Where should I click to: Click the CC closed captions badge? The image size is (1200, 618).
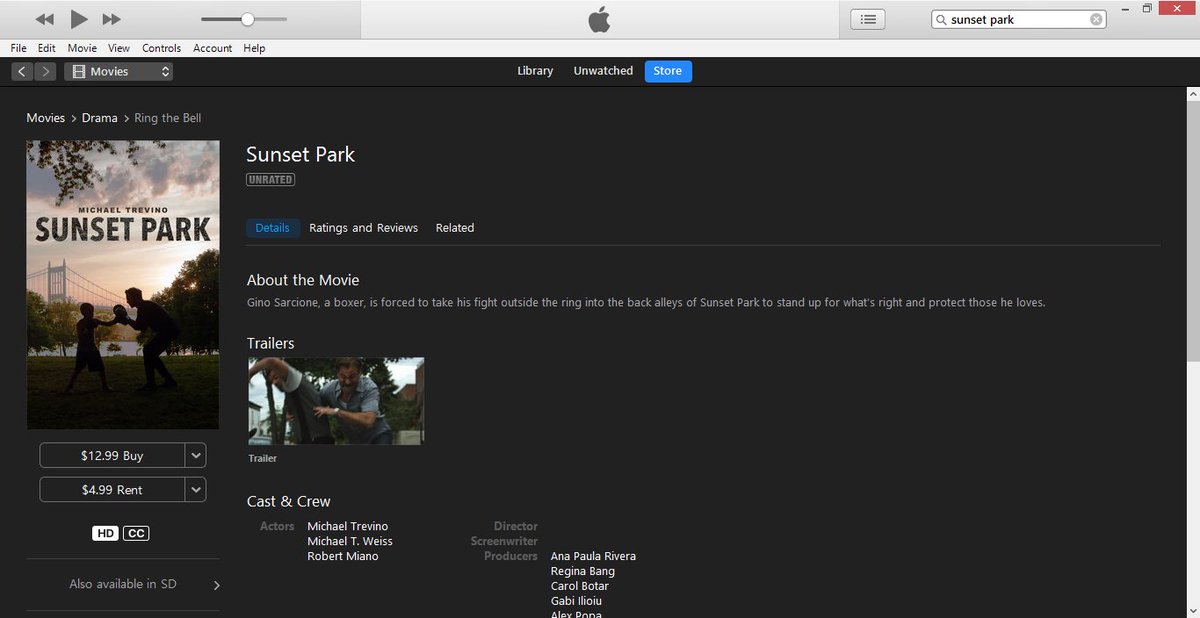pos(136,534)
